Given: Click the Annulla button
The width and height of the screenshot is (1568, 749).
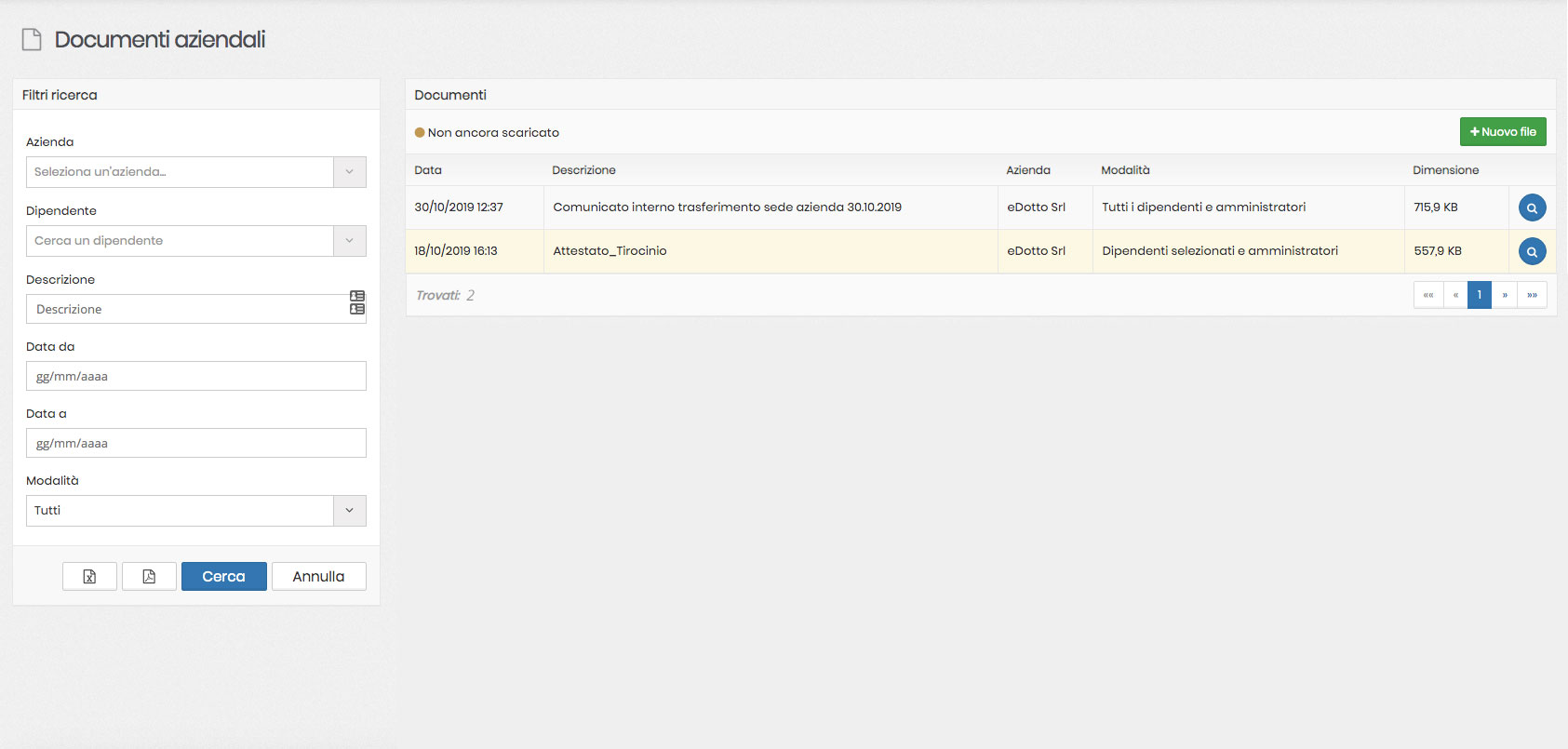Looking at the screenshot, I should coord(318,577).
